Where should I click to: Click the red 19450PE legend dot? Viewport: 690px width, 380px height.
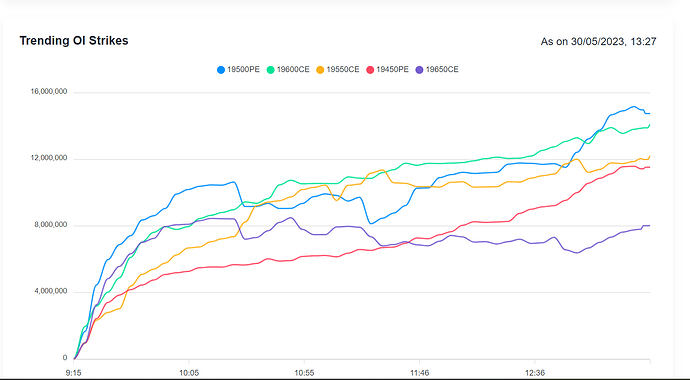[x=370, y=69]
